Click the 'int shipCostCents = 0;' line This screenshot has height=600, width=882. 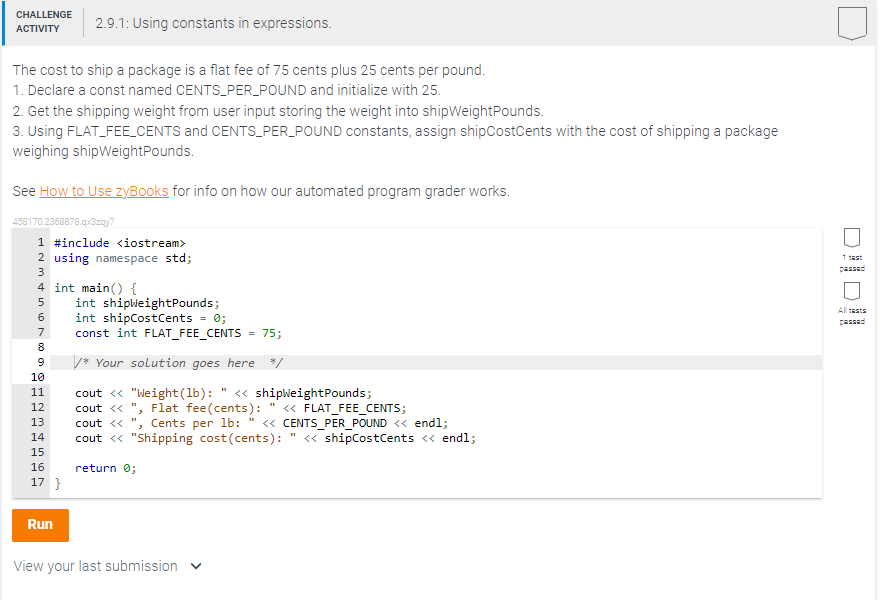point(151,318)
